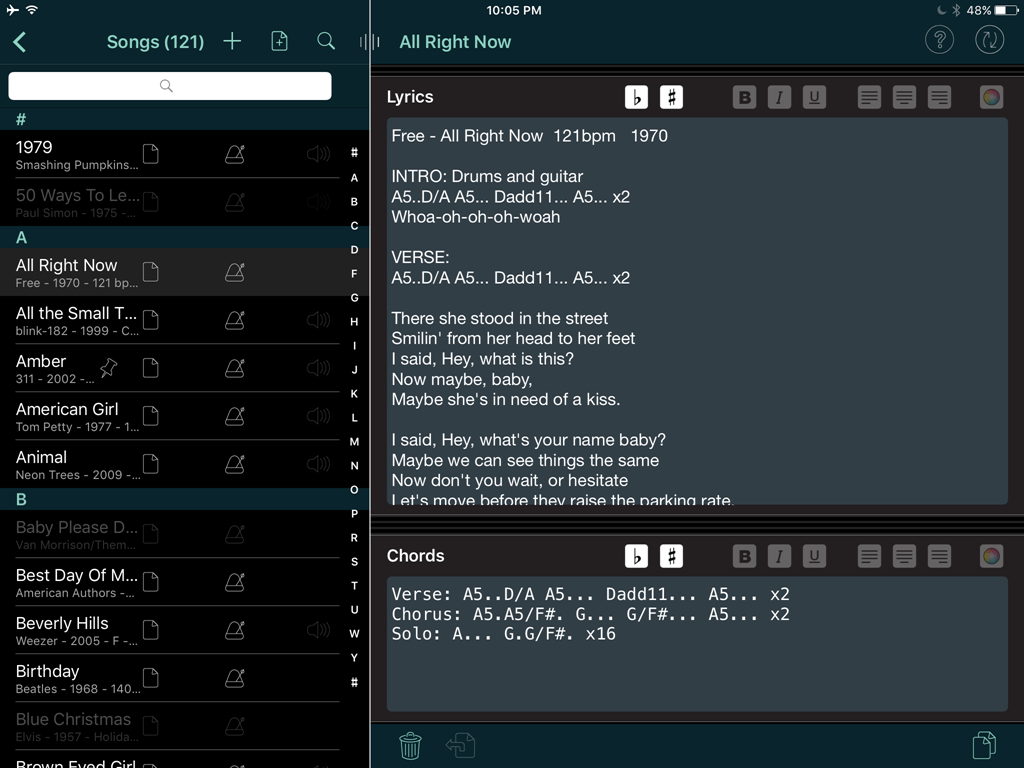Toggle bold in Lyrics toolbar

[744, 97]
